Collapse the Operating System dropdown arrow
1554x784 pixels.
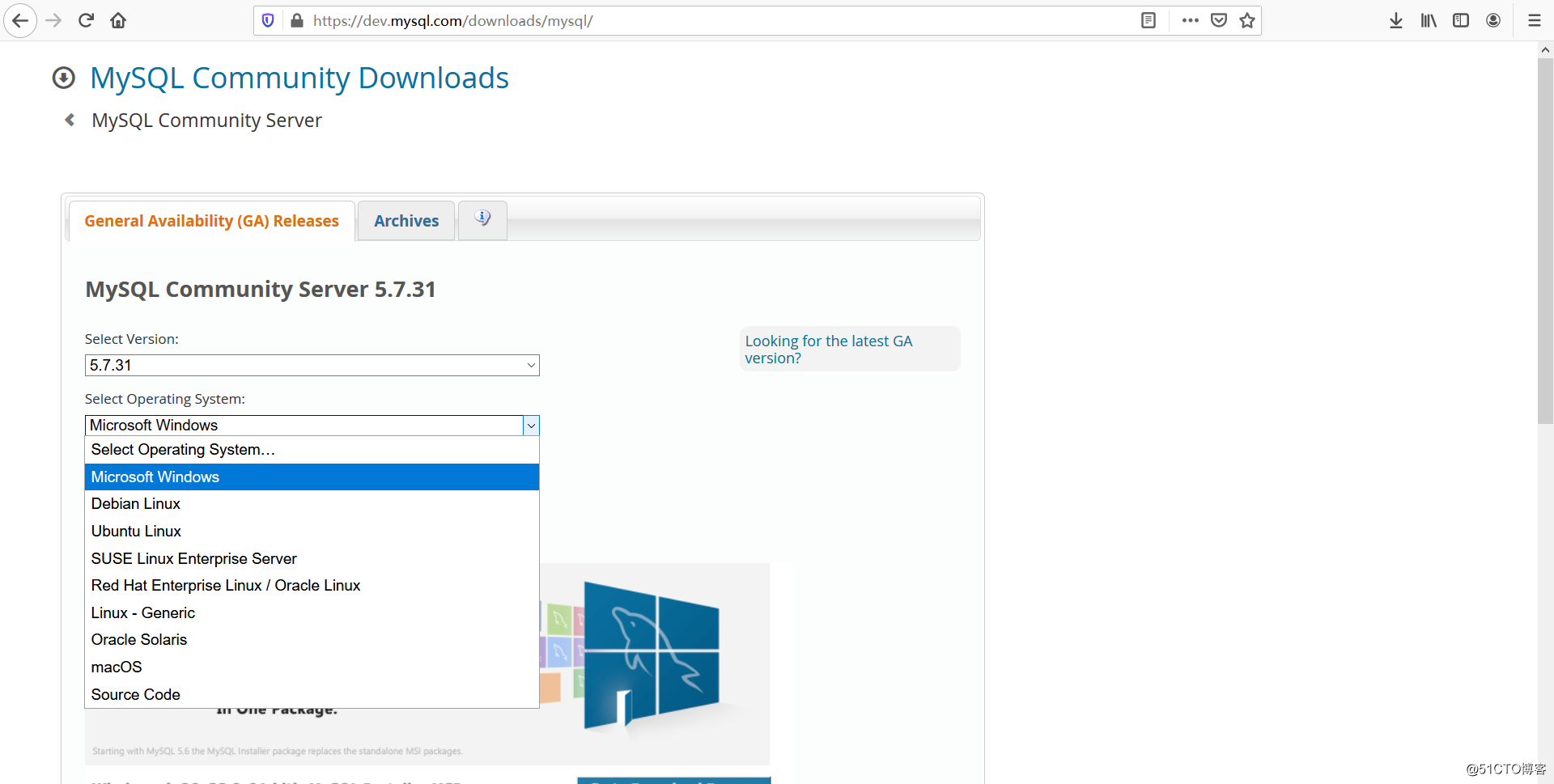coord(531,426)
